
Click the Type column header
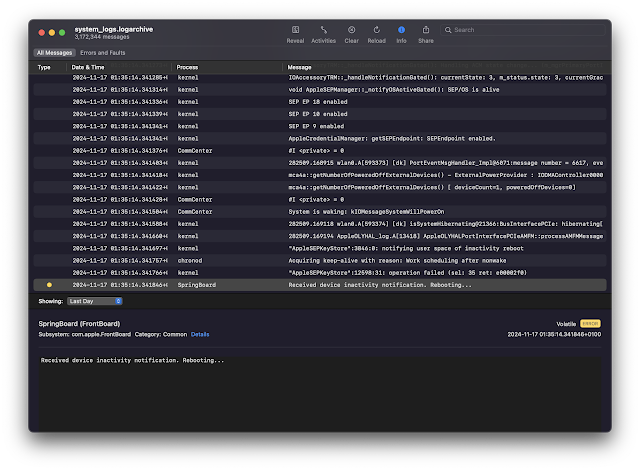[44, 67]
